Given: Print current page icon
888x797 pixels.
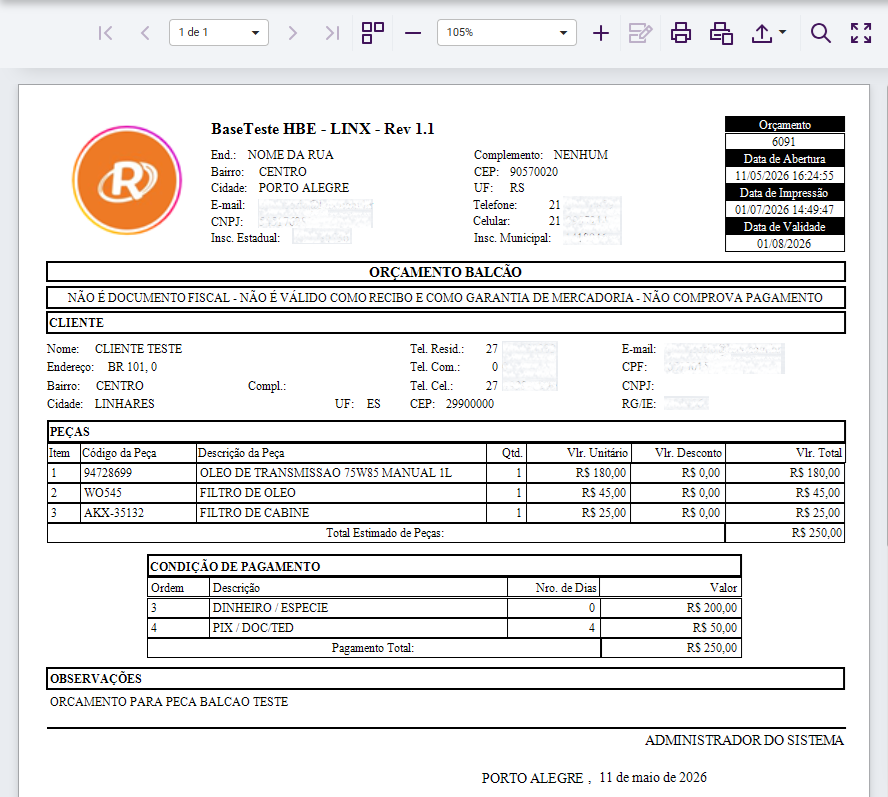Looking at the screenshot, I should coord(722,33).
